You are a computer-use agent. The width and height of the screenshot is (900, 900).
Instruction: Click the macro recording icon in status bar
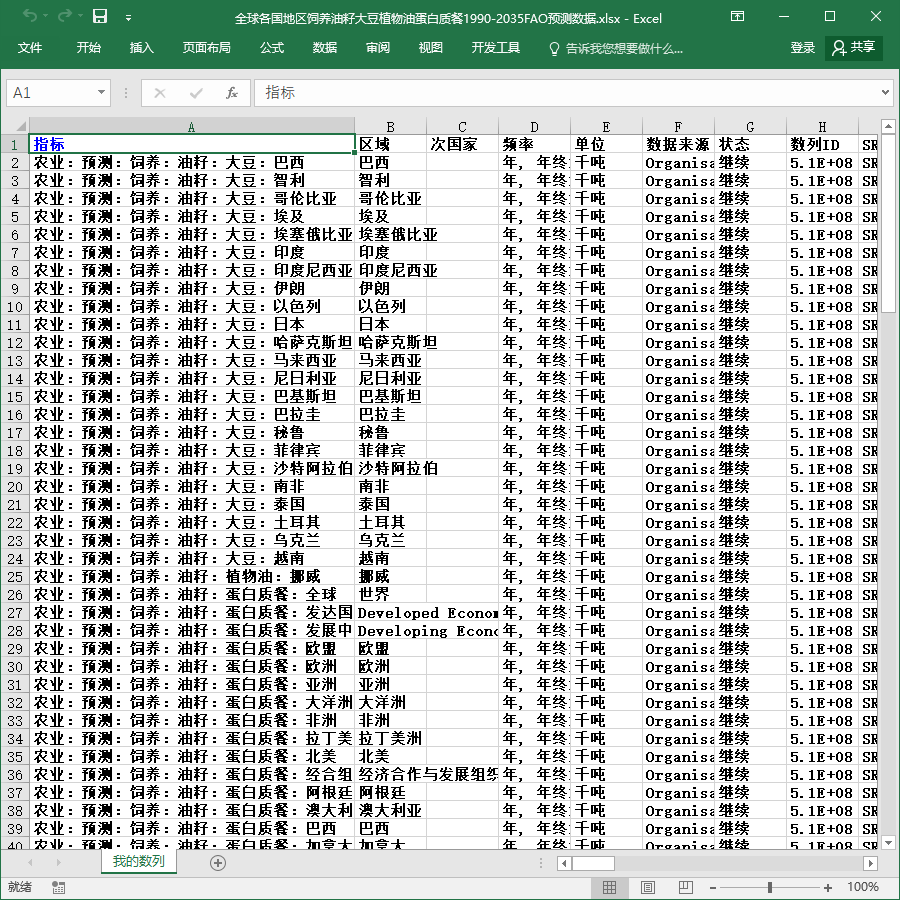pyautogui.click(x=58, y=887)
